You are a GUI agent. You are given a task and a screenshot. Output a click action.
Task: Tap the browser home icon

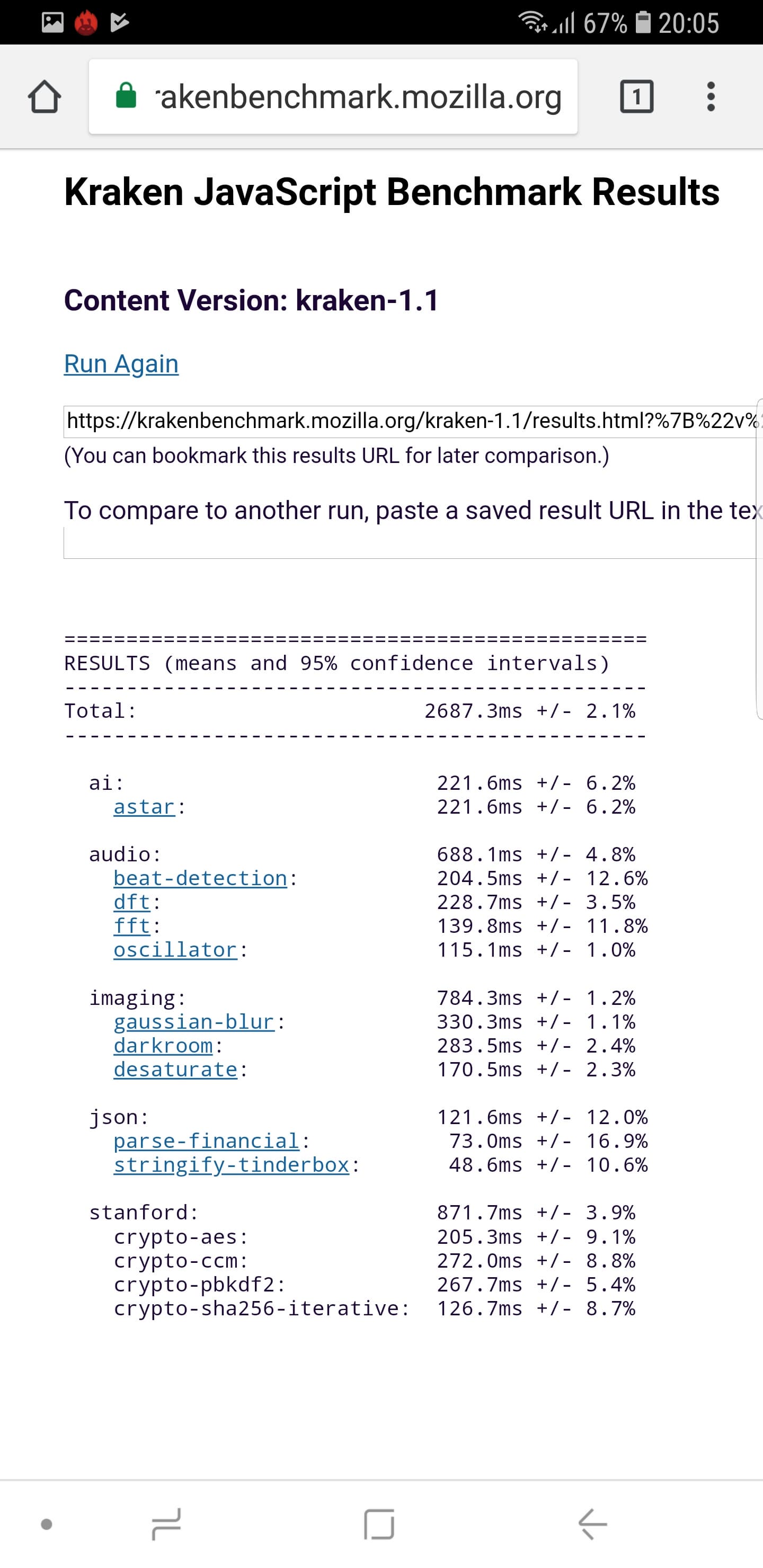point(45,97)
